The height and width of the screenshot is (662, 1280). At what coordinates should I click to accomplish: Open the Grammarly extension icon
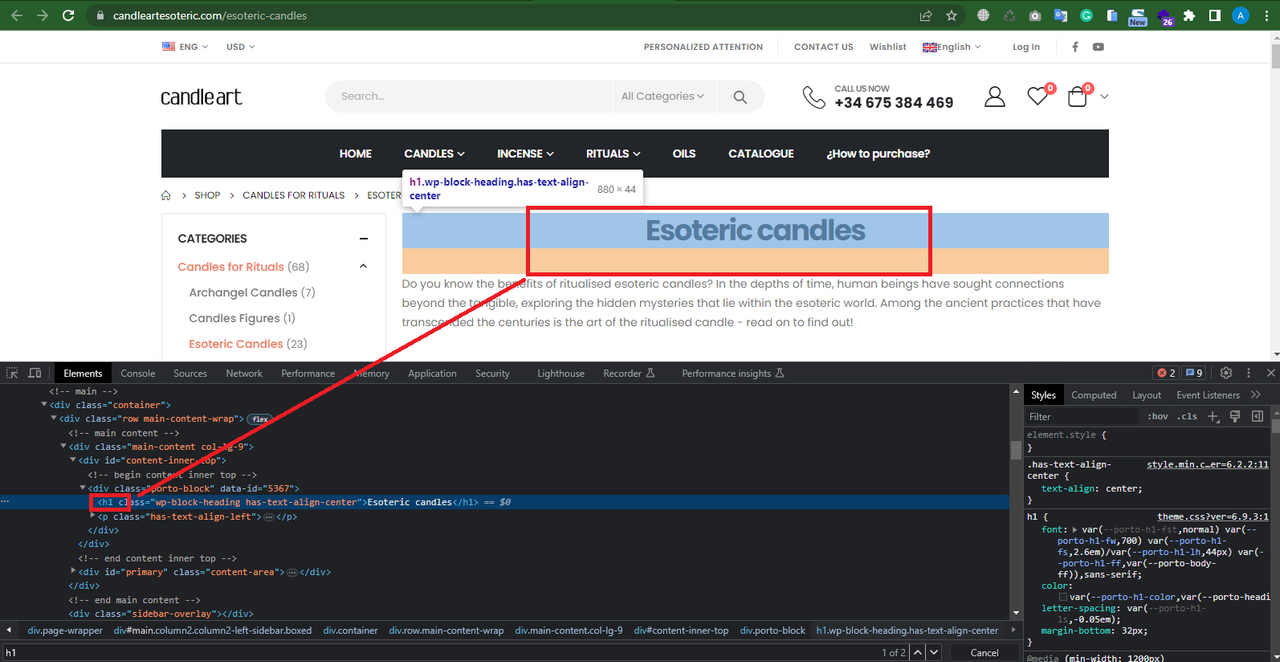coord(1087,16)
